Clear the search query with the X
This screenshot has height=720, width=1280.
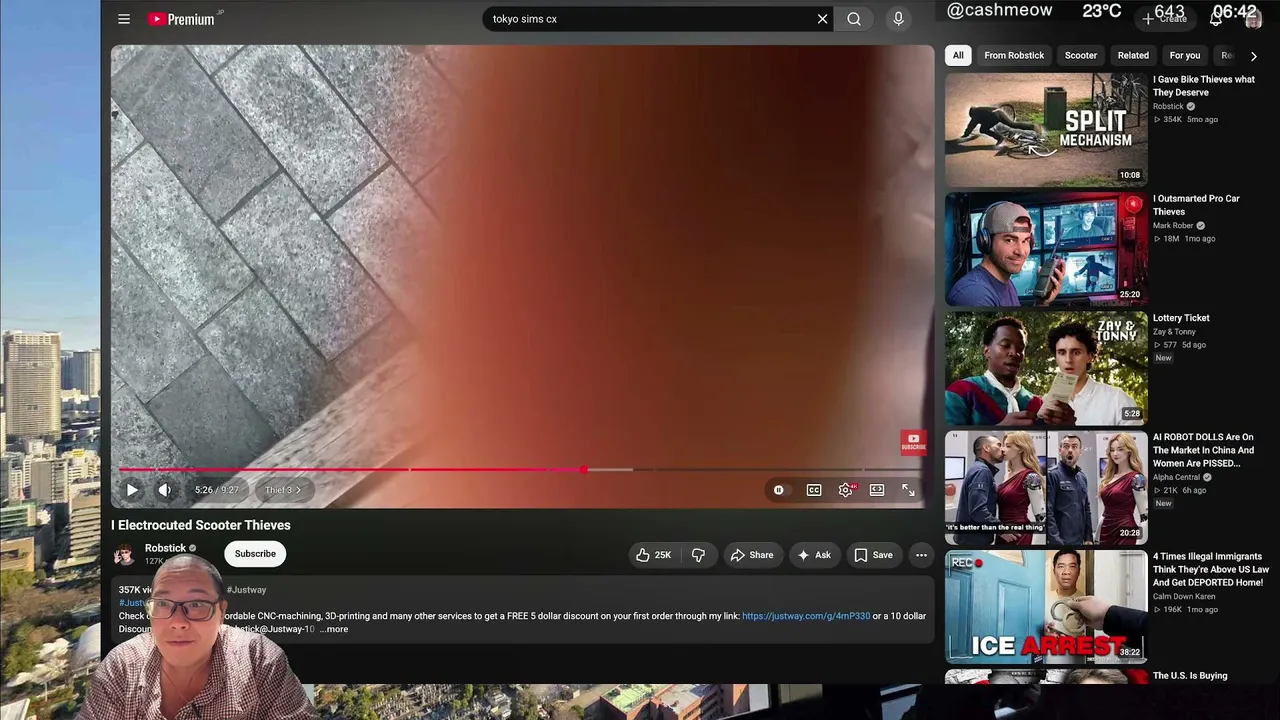822,19
